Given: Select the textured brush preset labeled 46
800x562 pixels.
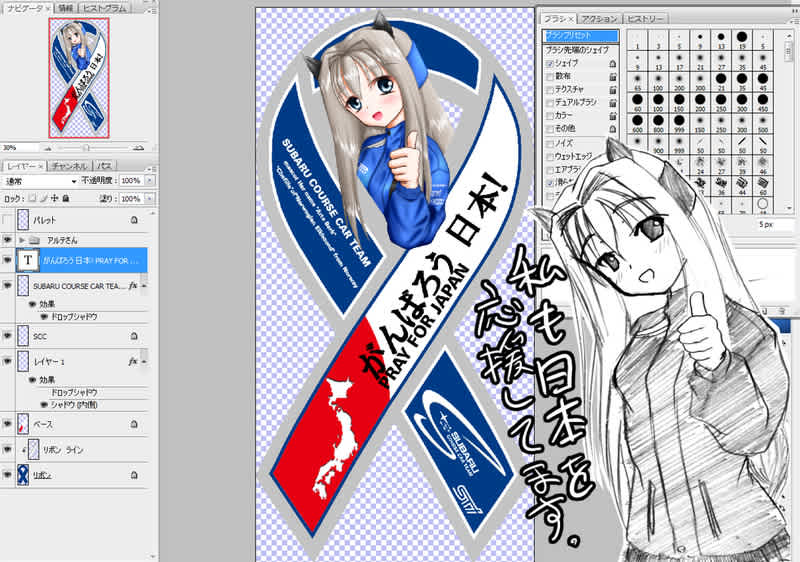Looking at the screenshot, I should coord(762,166).
